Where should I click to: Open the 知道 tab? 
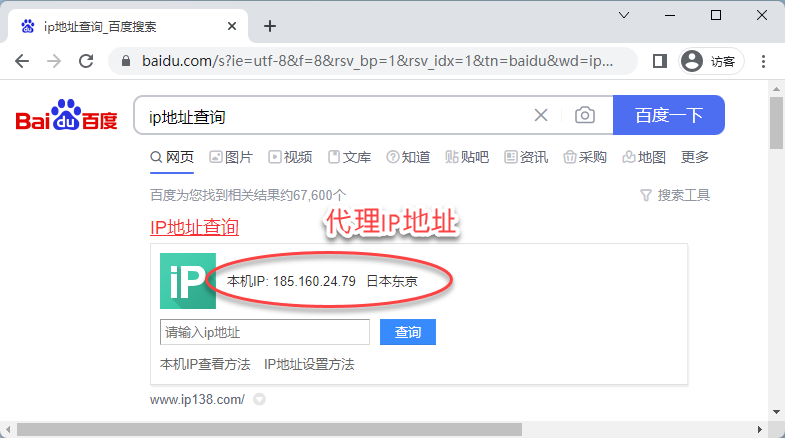tap(408, 157)
